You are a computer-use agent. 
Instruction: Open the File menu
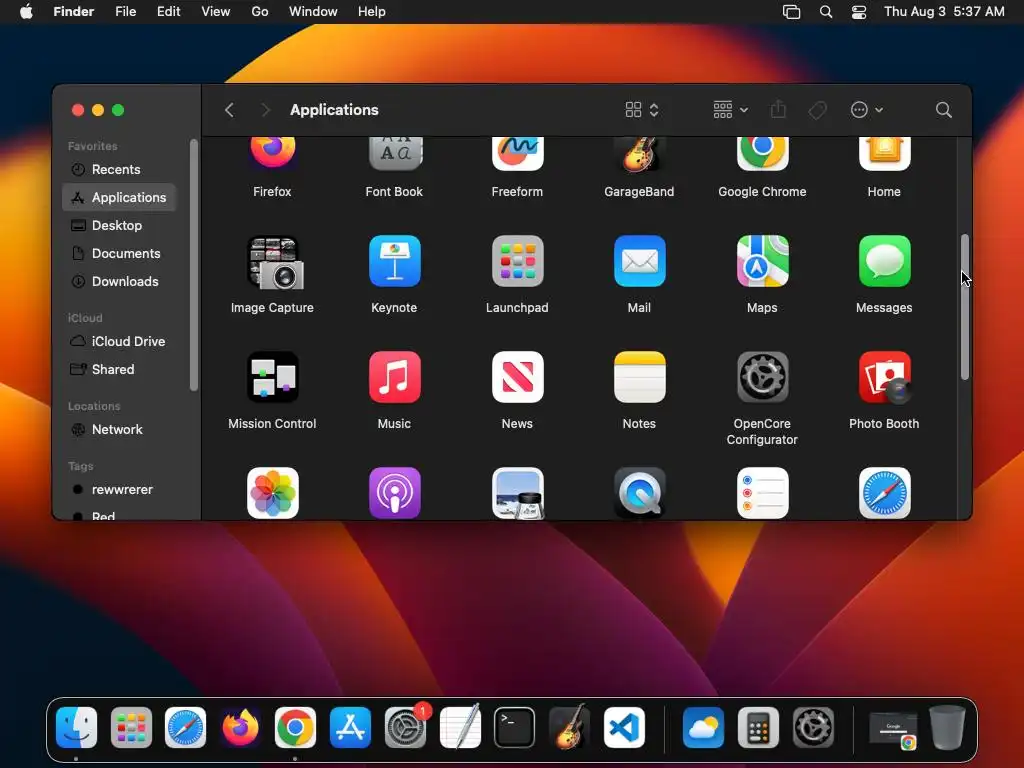(x=125, y=12)
